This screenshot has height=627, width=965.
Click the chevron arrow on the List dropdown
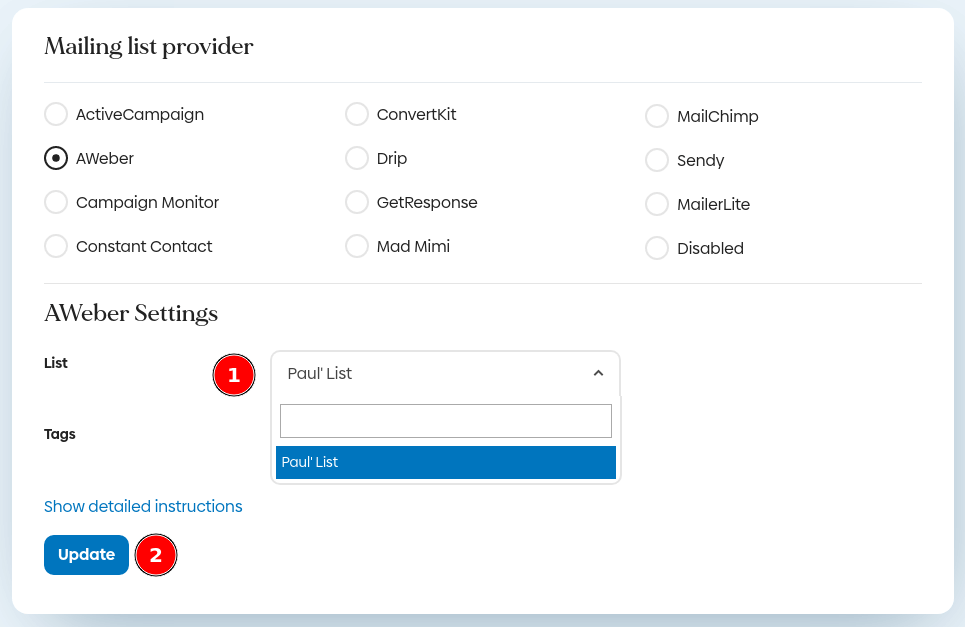tap(598, 373)
